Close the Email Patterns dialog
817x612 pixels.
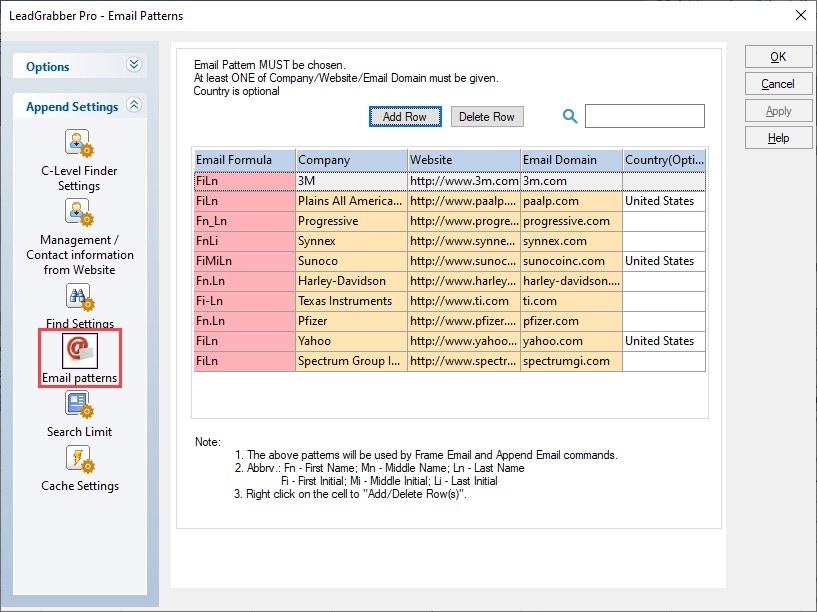[x=801, y=15]
